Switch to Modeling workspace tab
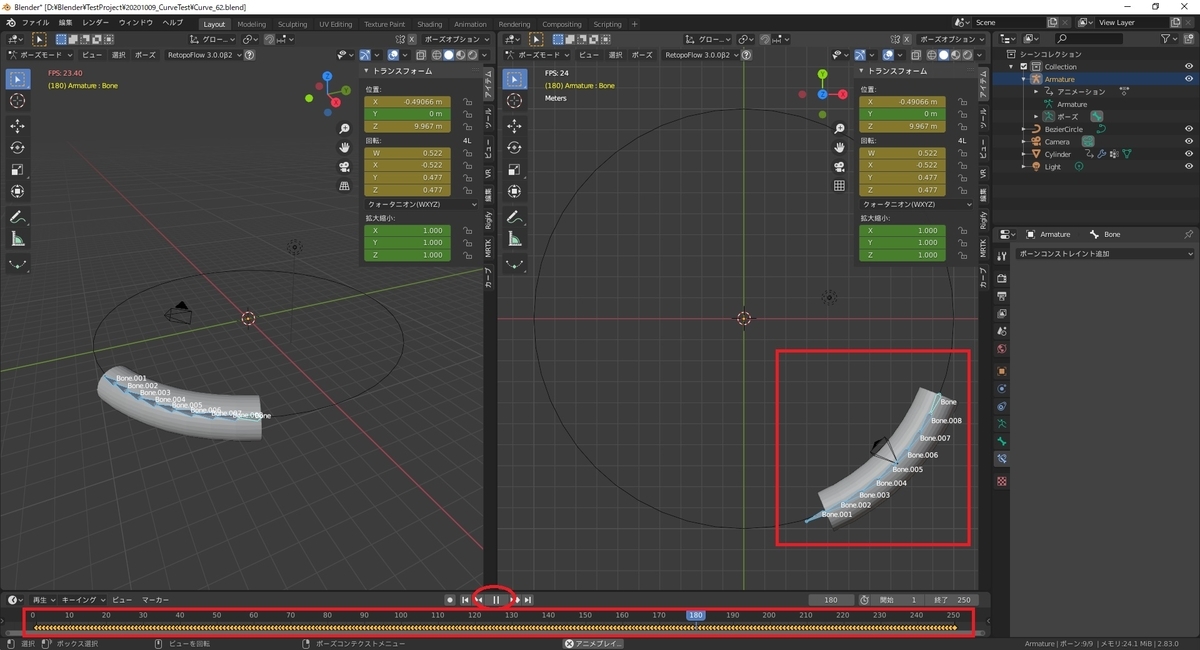The width and height of the screenshot is (1200, 650). pos(252,24)
